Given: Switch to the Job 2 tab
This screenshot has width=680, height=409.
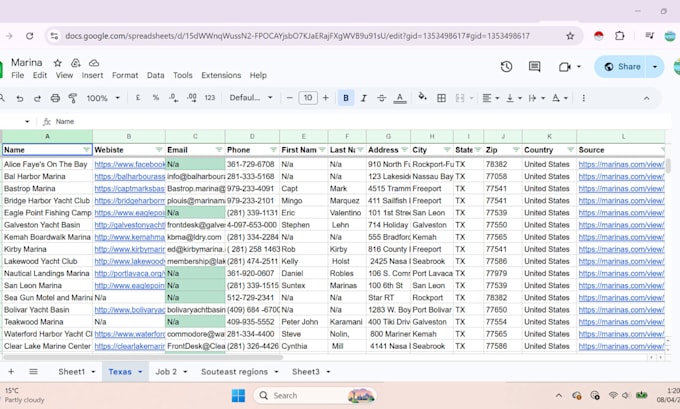Looking at the screenshot, I should point(166,372).
